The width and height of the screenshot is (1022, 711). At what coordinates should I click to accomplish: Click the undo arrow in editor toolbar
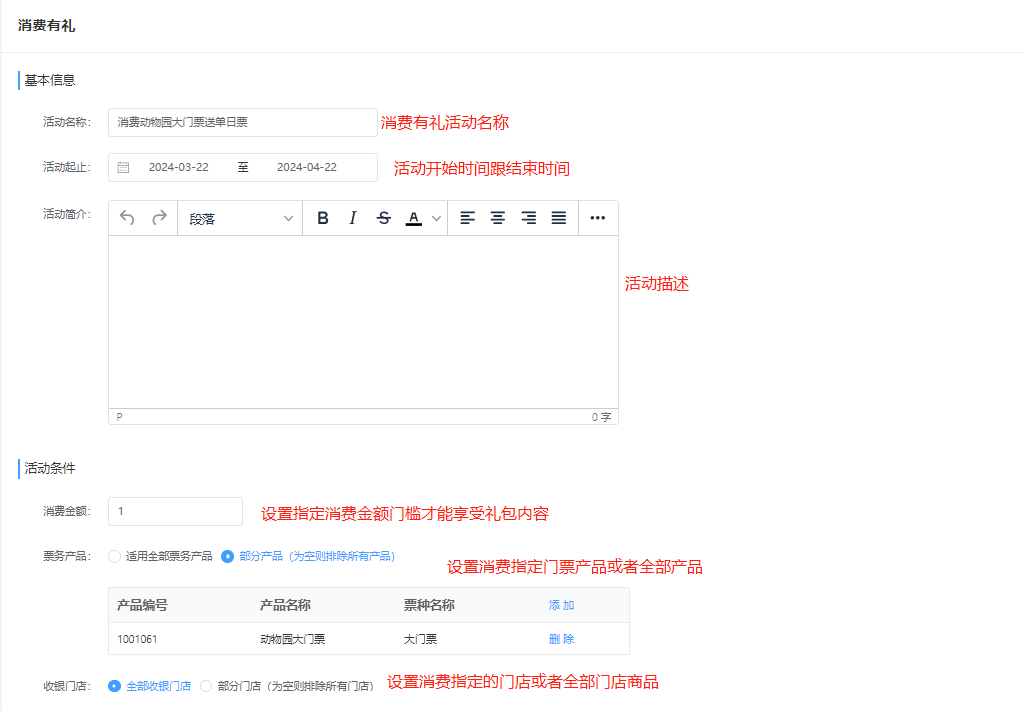pyautogui.click(x=127, y=218)
